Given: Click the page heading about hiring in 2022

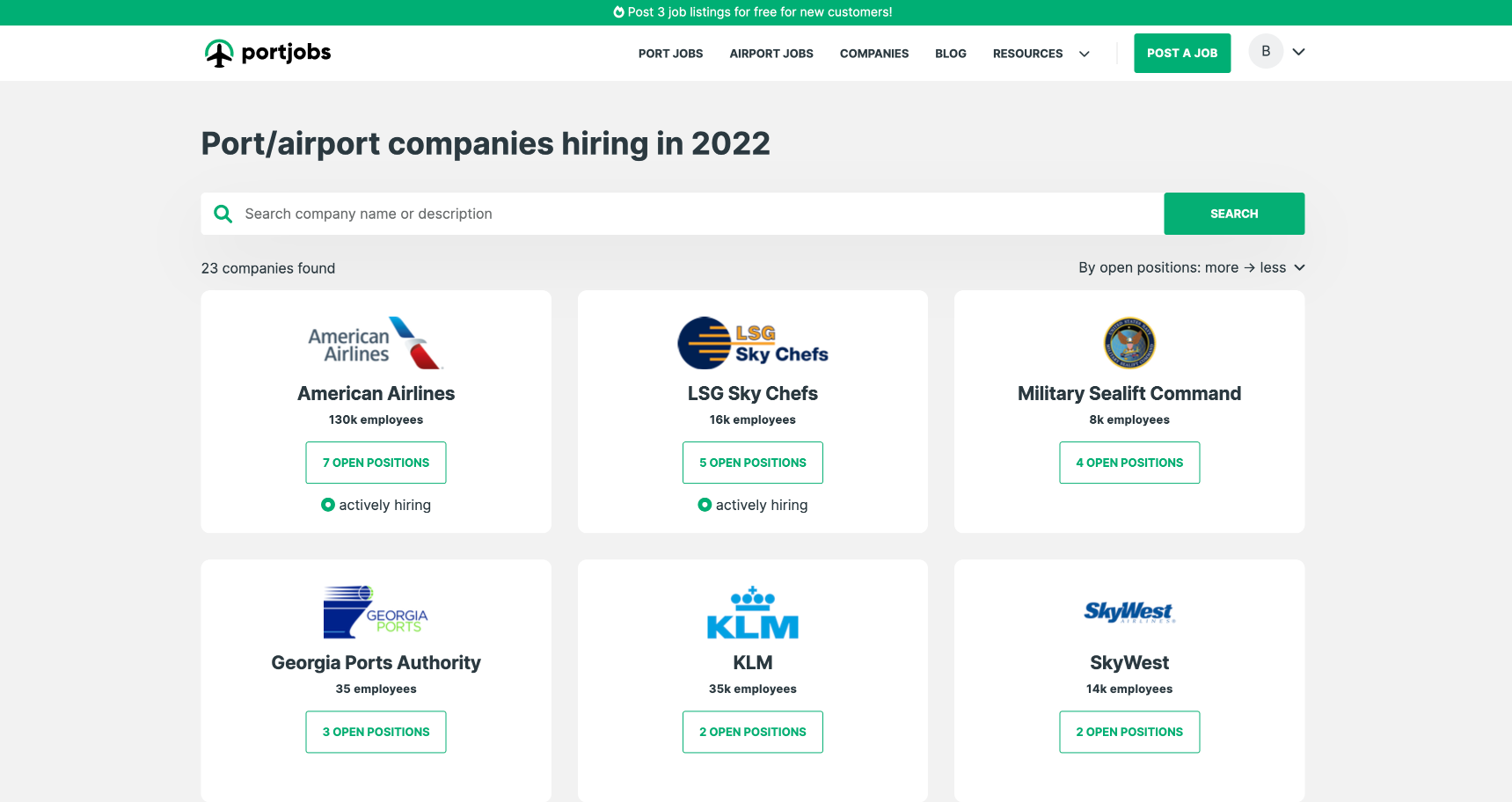Looking at the screenshot, I should click(486, 143).
